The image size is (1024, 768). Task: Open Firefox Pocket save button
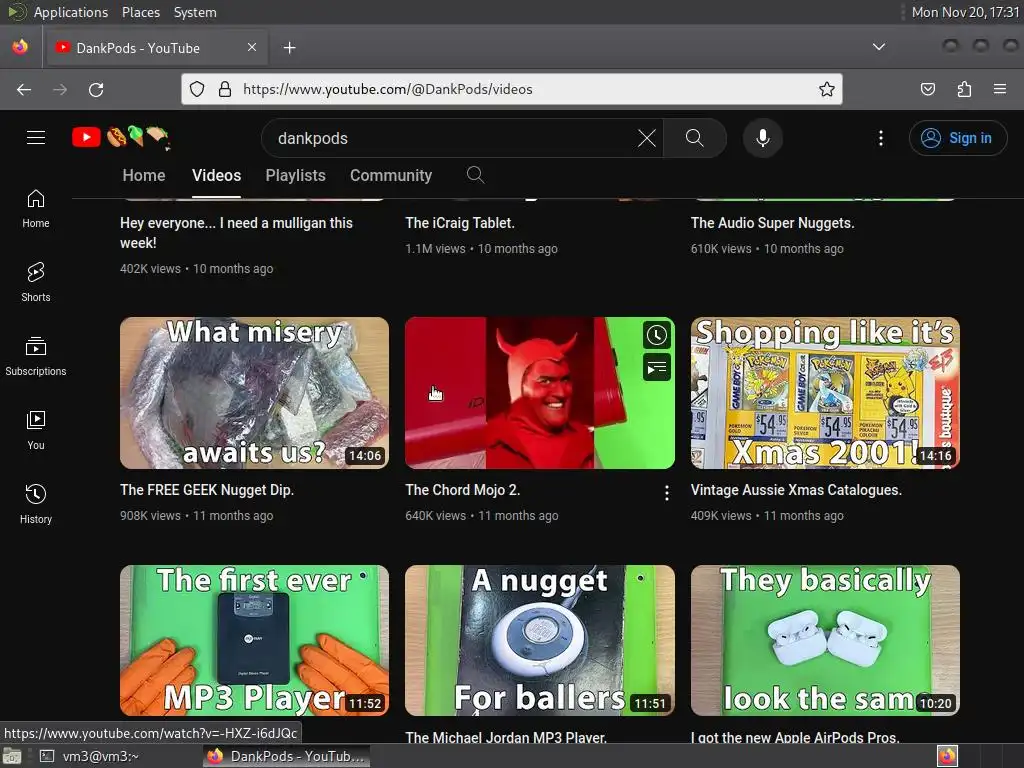pyautogui.click(x=927, y=89)
